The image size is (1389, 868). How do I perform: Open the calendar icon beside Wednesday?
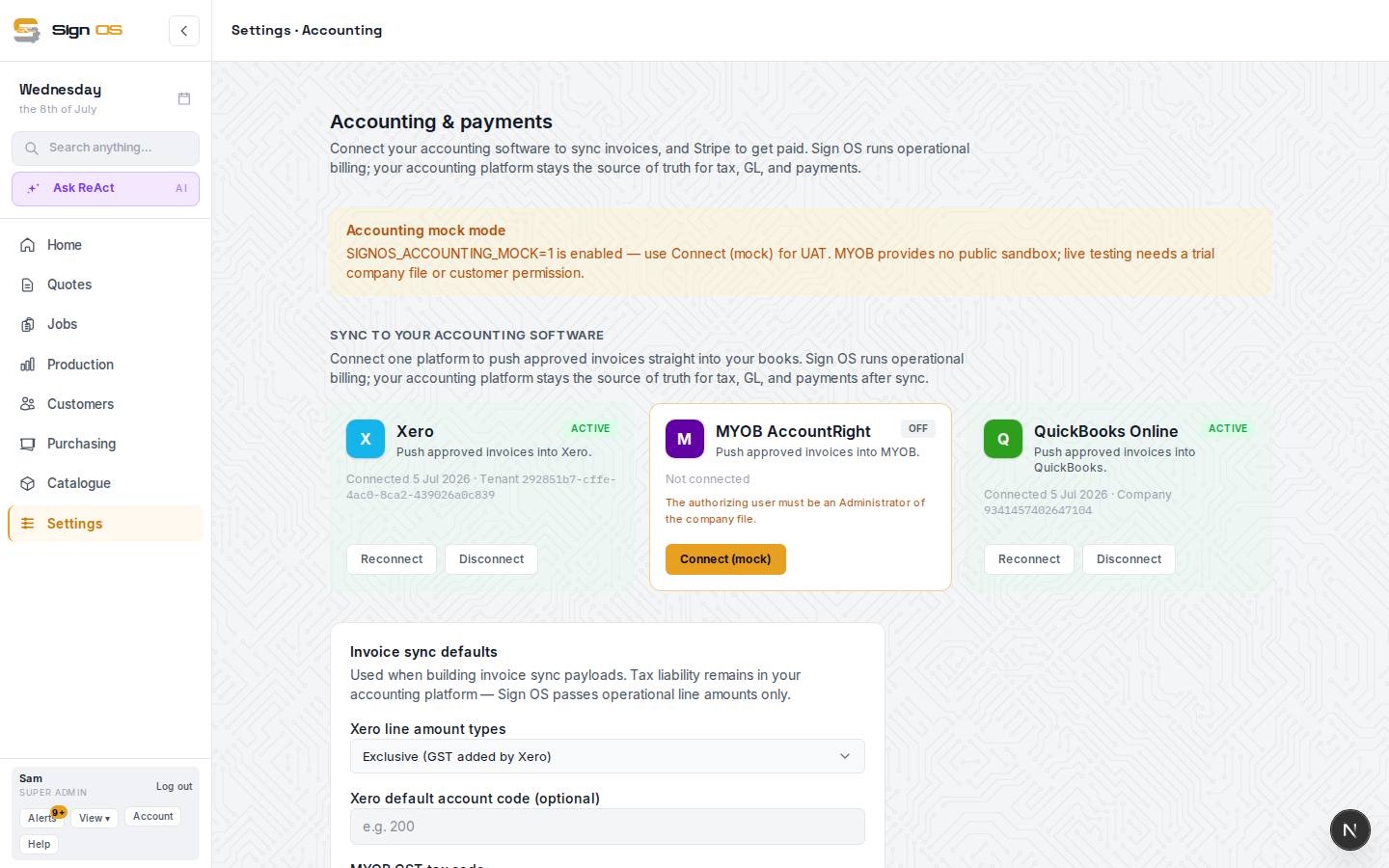[184, 98]
